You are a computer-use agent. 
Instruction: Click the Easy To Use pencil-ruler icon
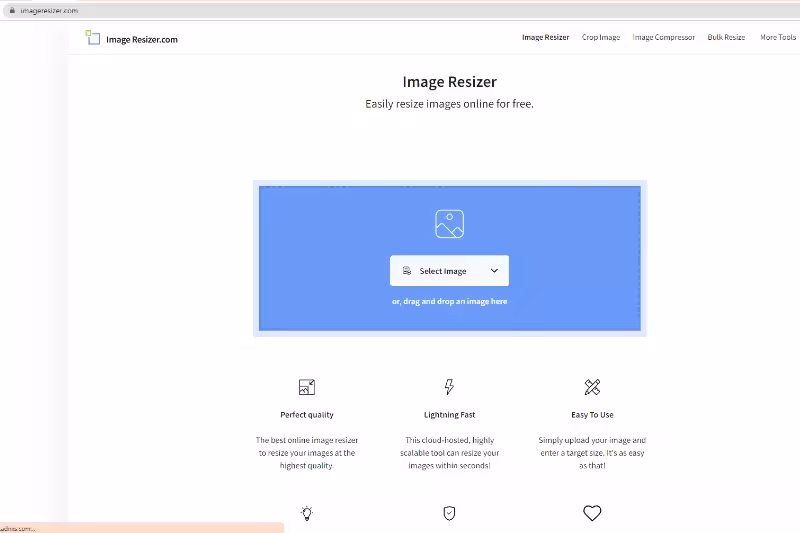coord(592,387)
